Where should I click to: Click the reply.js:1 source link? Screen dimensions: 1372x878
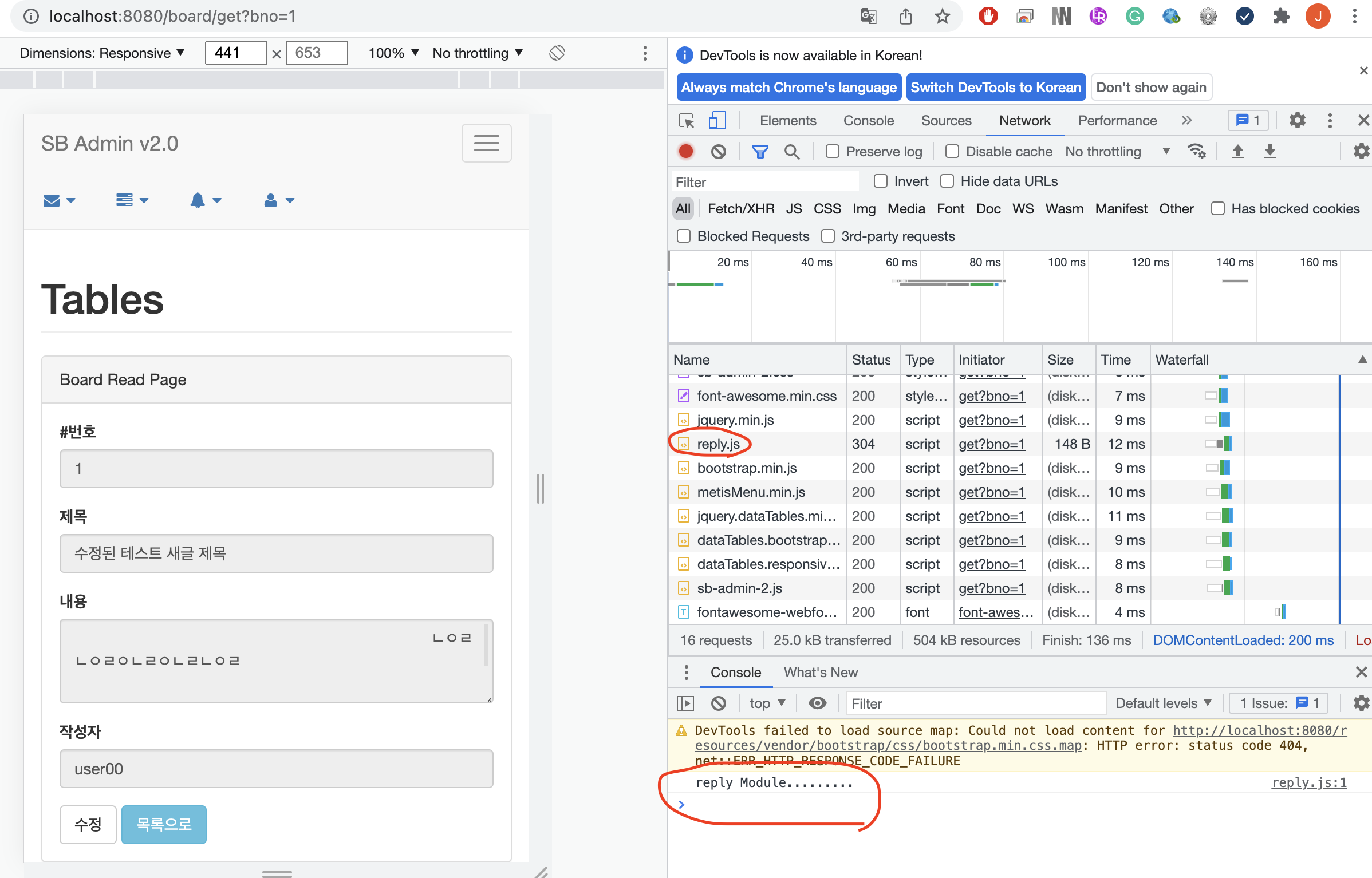pyautogui.click(x=1308, y=782)
